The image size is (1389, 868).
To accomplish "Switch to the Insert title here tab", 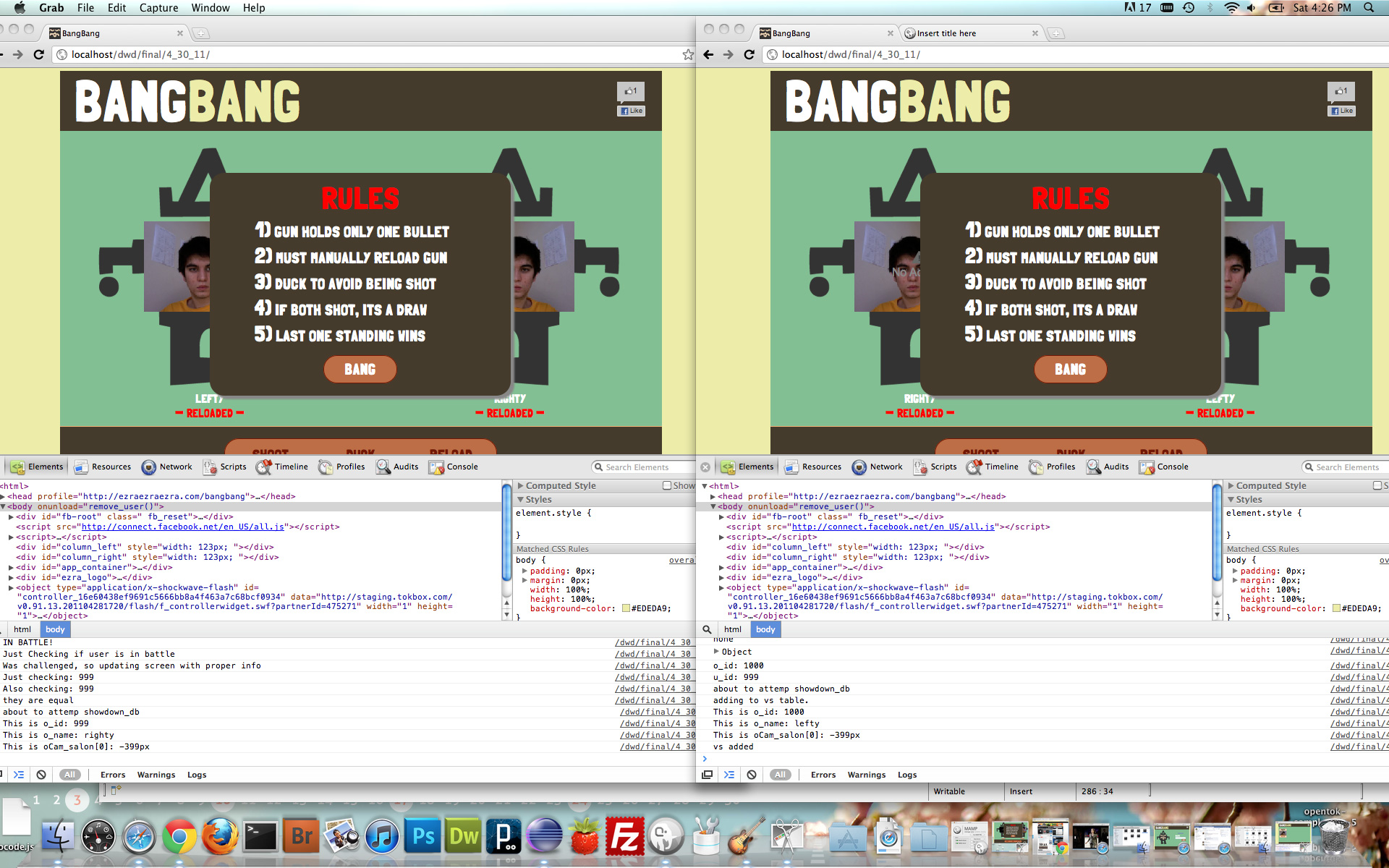I will [946, 33].
